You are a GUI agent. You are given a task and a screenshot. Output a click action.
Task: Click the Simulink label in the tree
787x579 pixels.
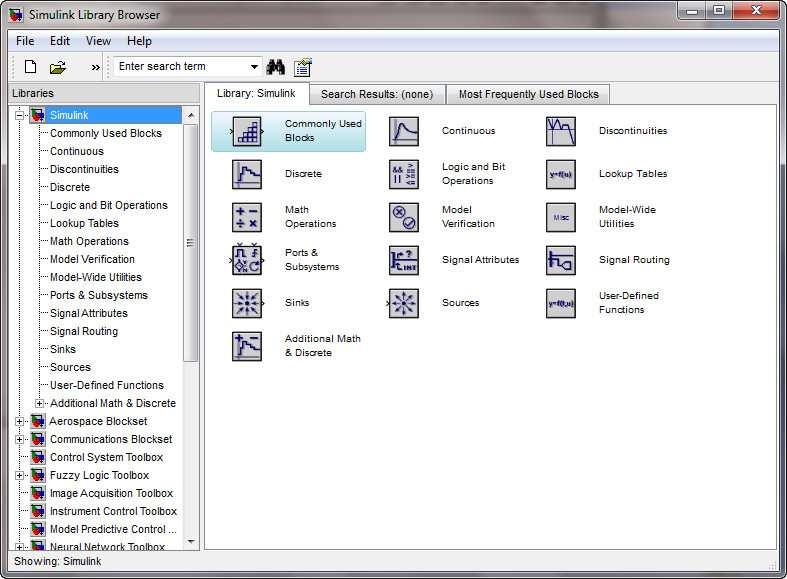tap(69, 115)
